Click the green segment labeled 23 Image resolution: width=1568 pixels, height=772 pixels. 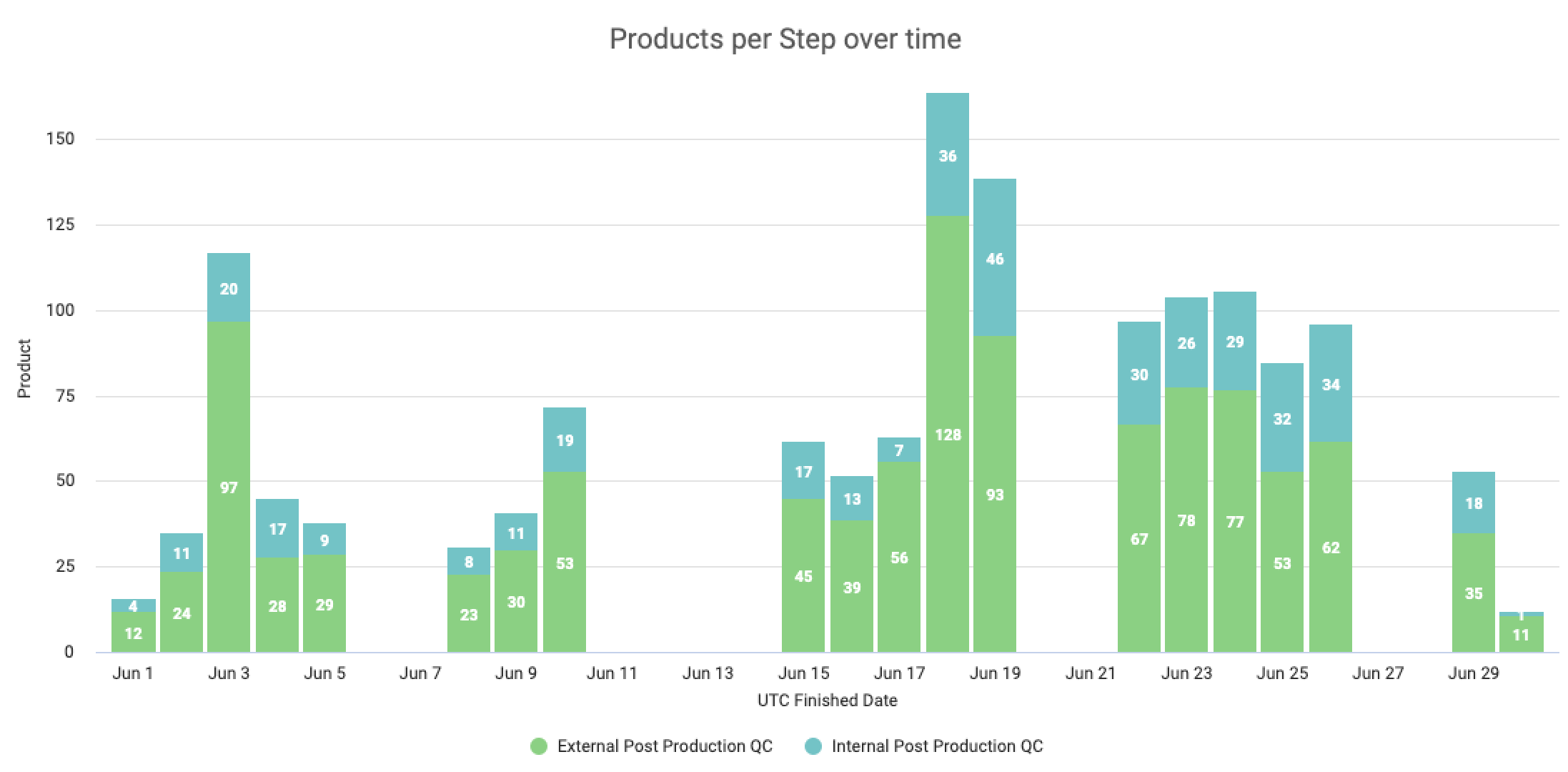click(x=469, y=613)
